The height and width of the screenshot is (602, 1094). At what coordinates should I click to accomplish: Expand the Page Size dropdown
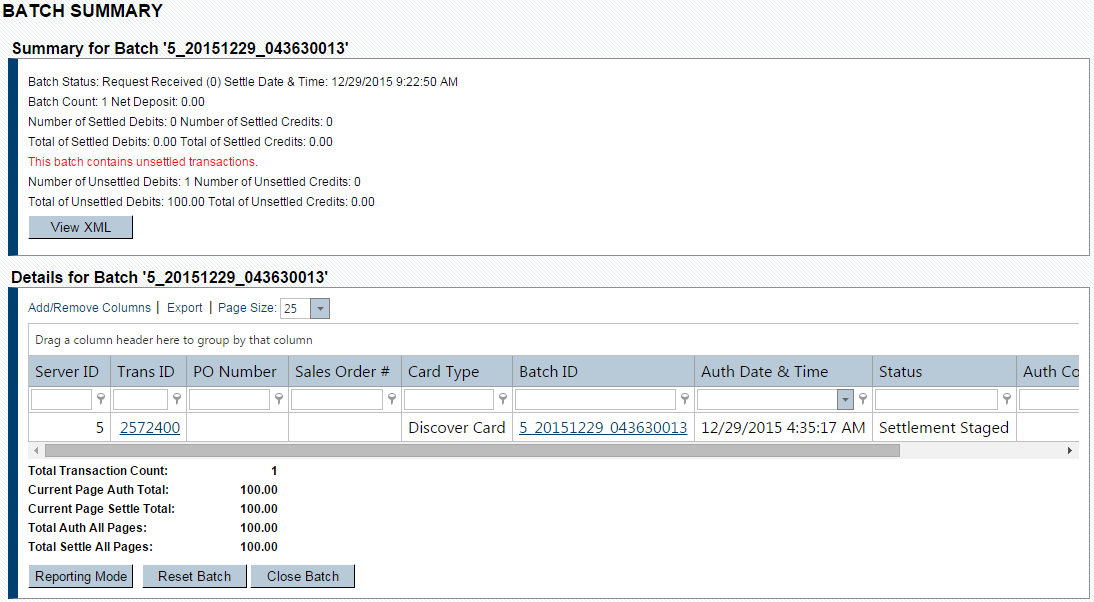[x=320, y=309]
